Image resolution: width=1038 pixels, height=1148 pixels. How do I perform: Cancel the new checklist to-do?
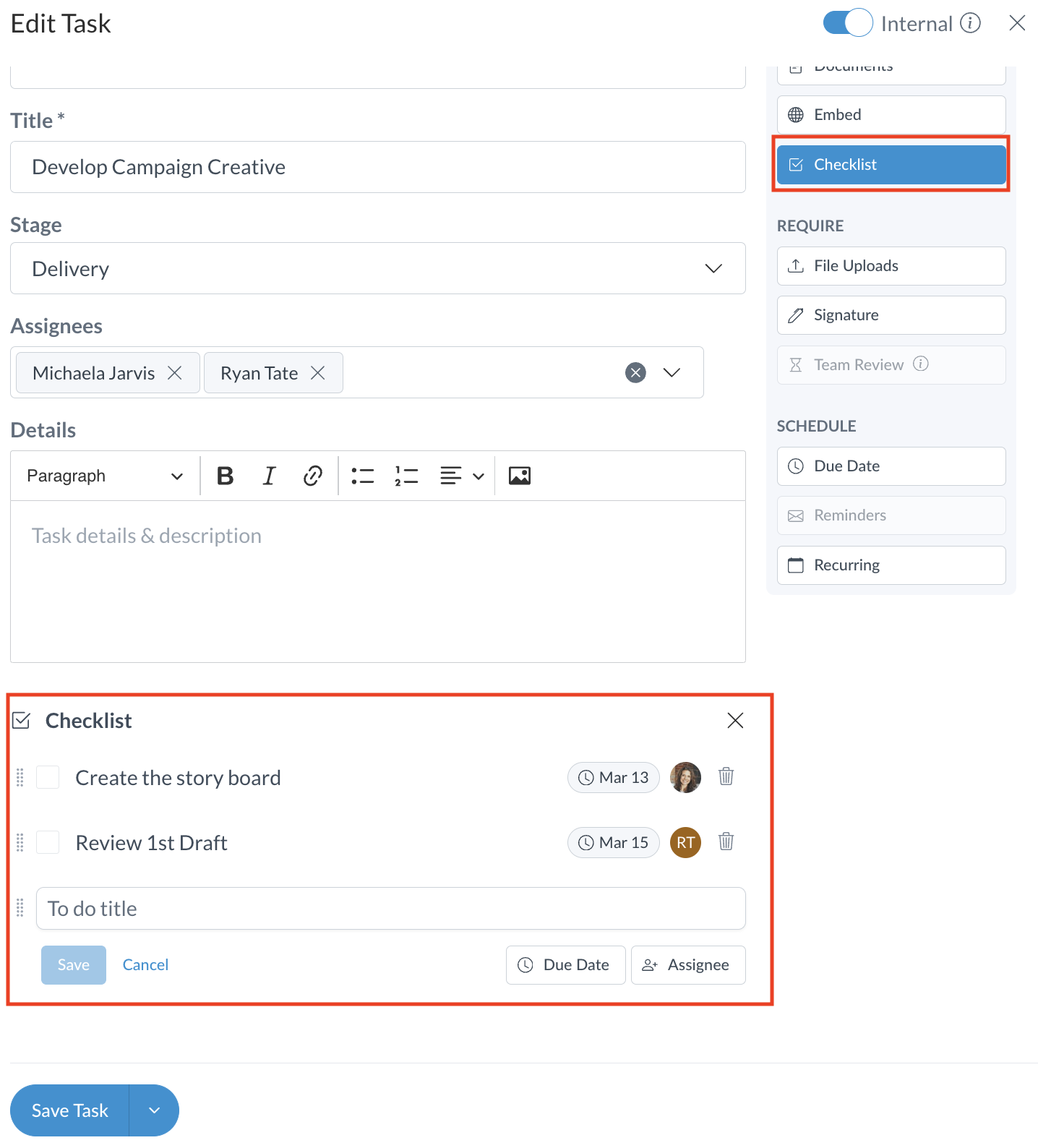pos(145,965)
